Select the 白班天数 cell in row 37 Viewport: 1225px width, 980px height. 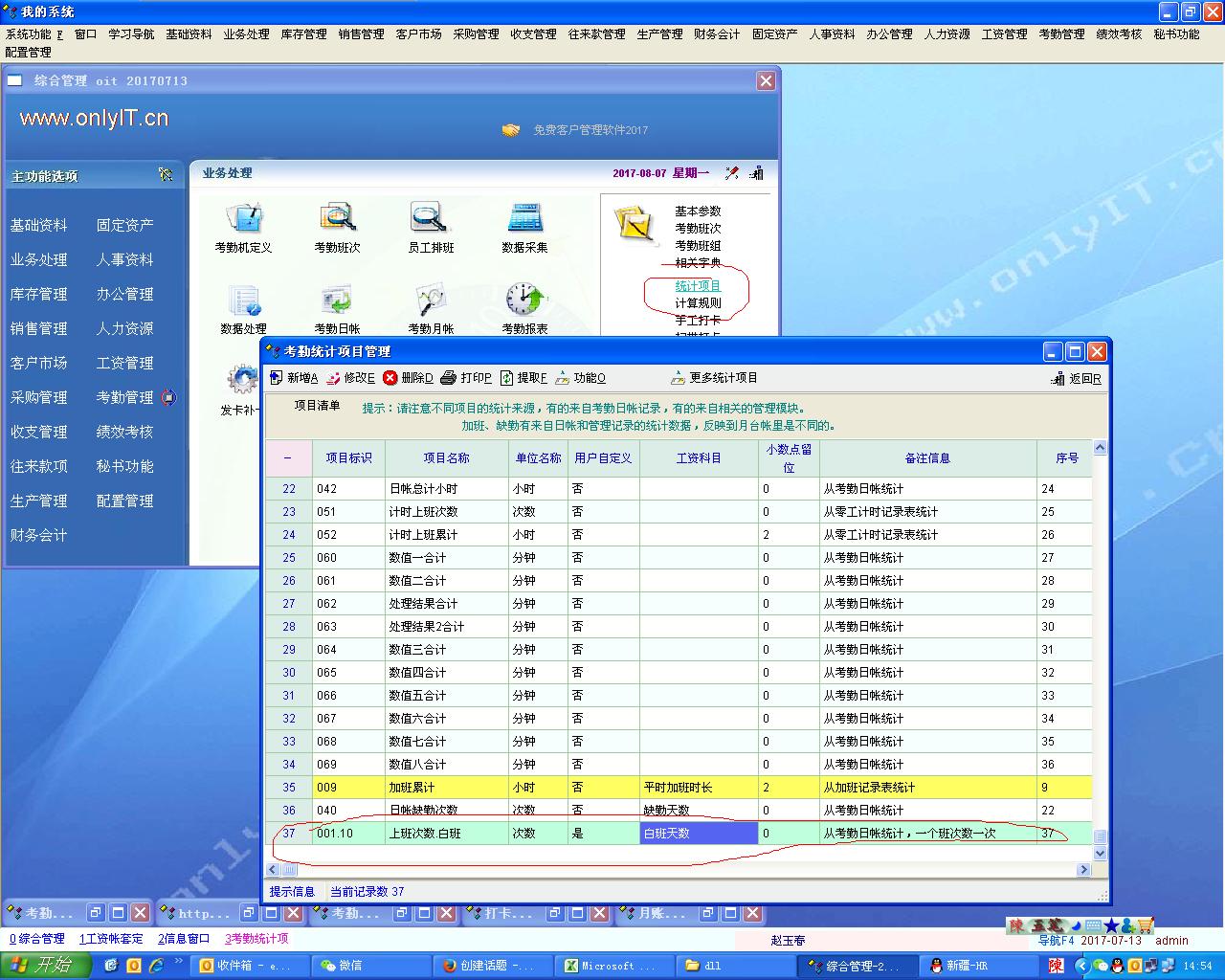pos(699,834)
